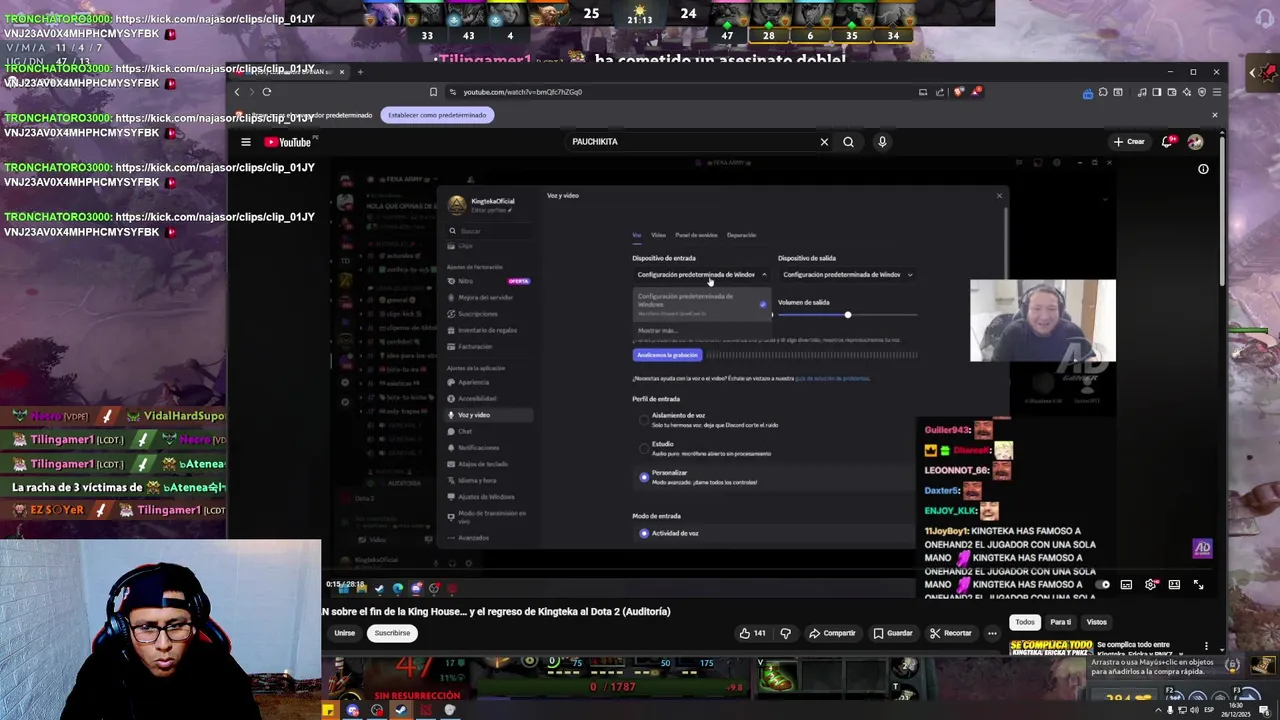
Task: Clear the PAUCHIKITA search text
Action: [x=824, y=142]
